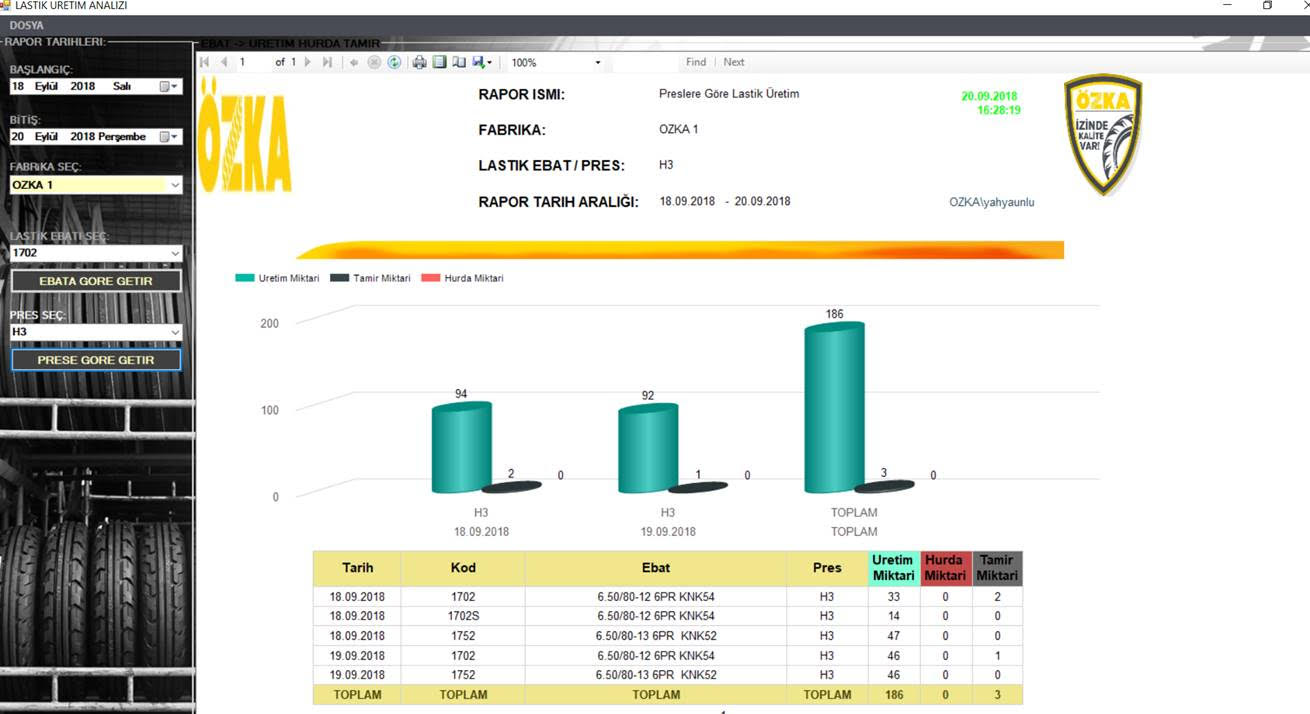Switch to print layout view
Image resolution: width=1310 pixels, height=714 pixels.
(439, 62)
